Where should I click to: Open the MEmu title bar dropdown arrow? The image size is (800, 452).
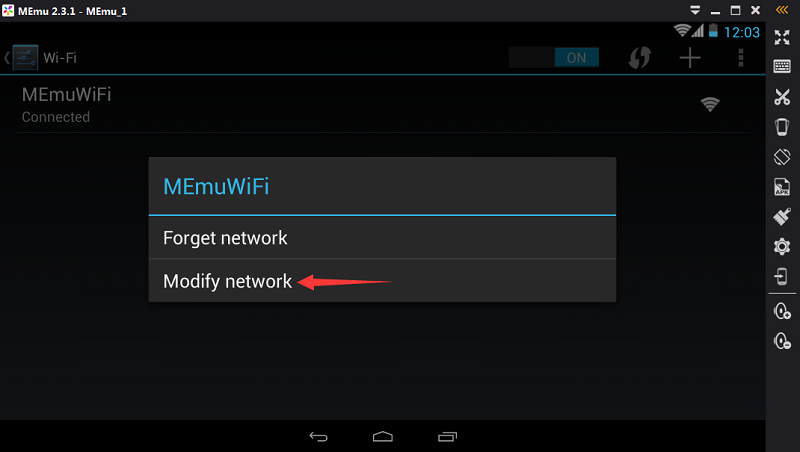tap(694, 10)
